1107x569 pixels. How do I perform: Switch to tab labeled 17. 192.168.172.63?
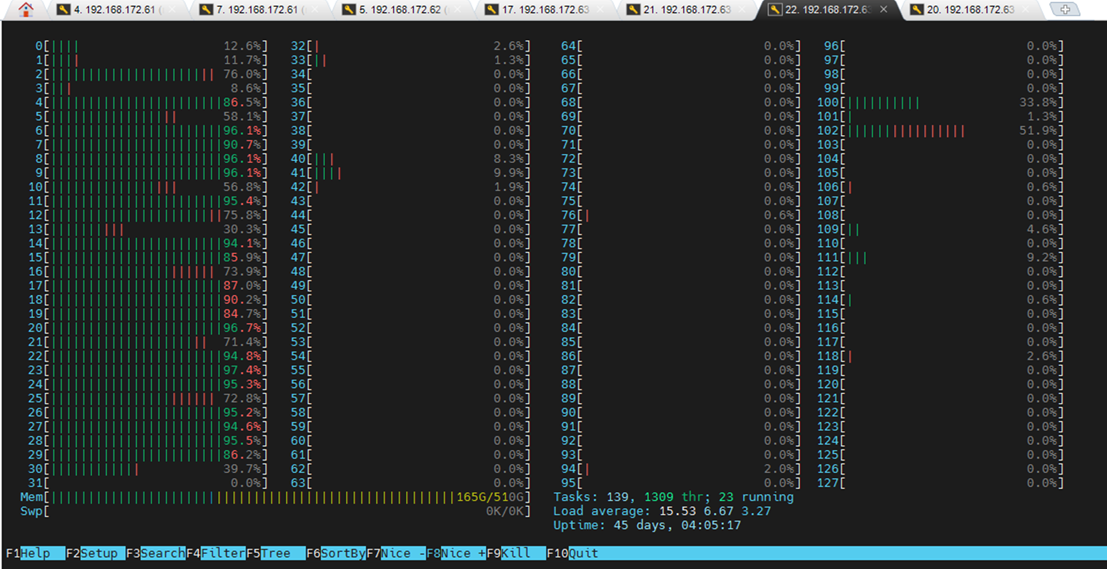544,10
